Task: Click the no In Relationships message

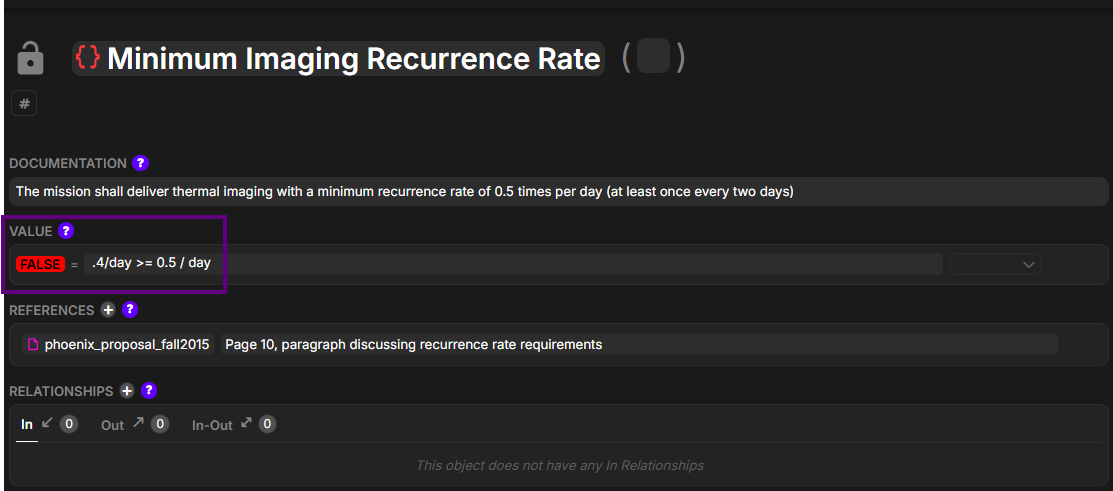Action: [x=560, y=465]
